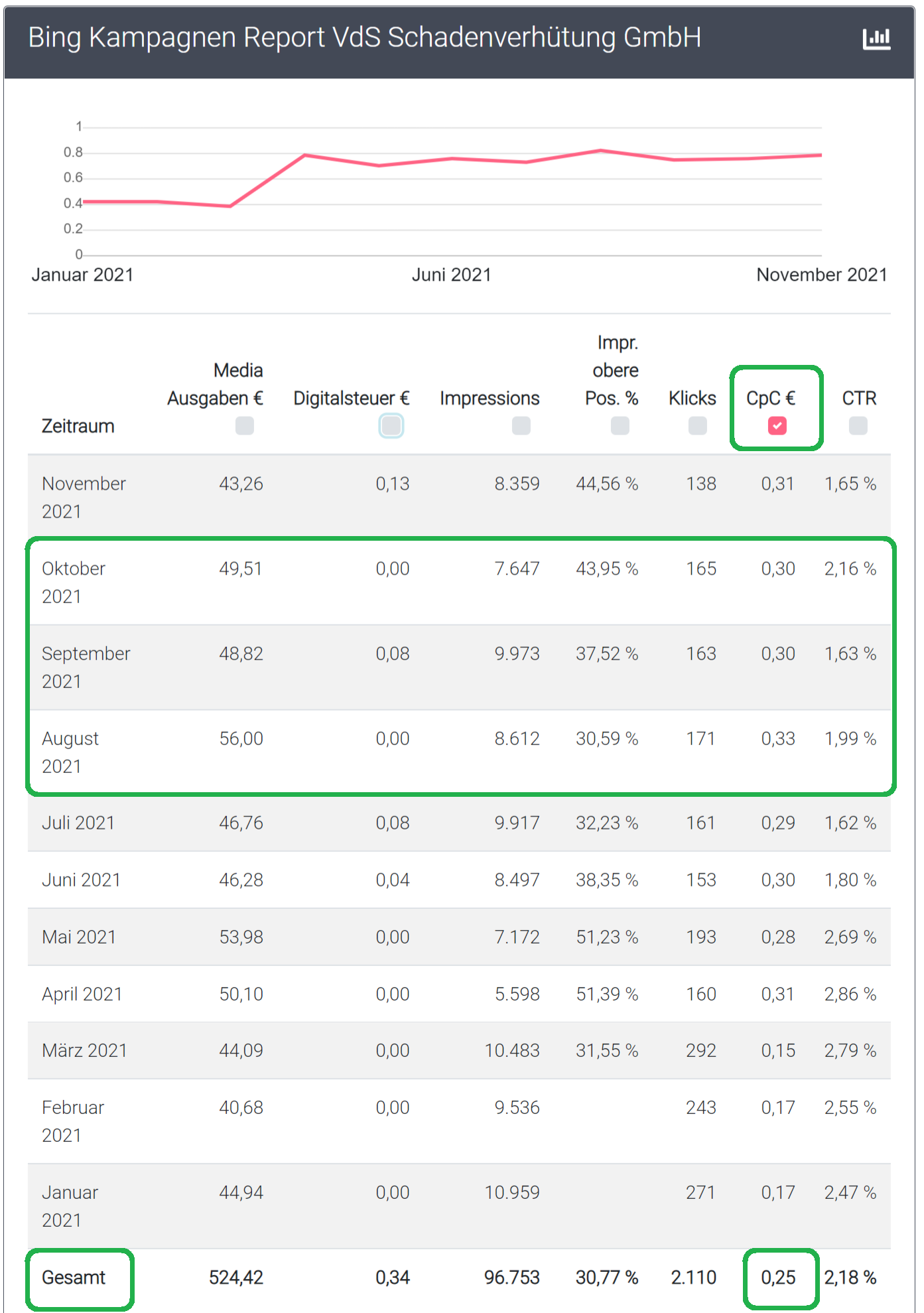The image size is (924, 1313).
Task: Click Oktober impression share 43,95 %
Action: [607, 569]
